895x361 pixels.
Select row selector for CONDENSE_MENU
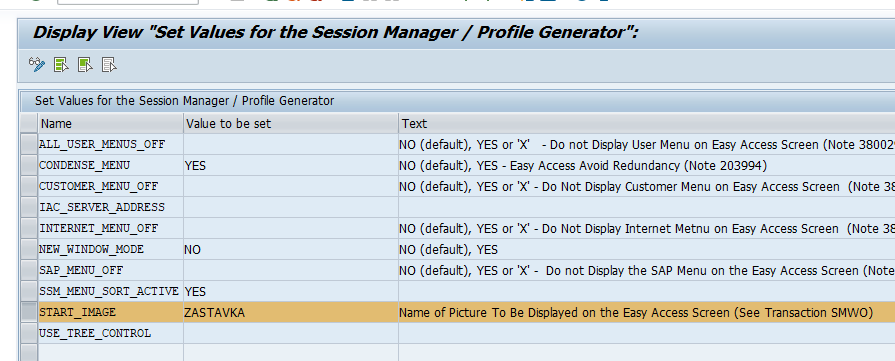pyautogui.click(x=29, y=166)
